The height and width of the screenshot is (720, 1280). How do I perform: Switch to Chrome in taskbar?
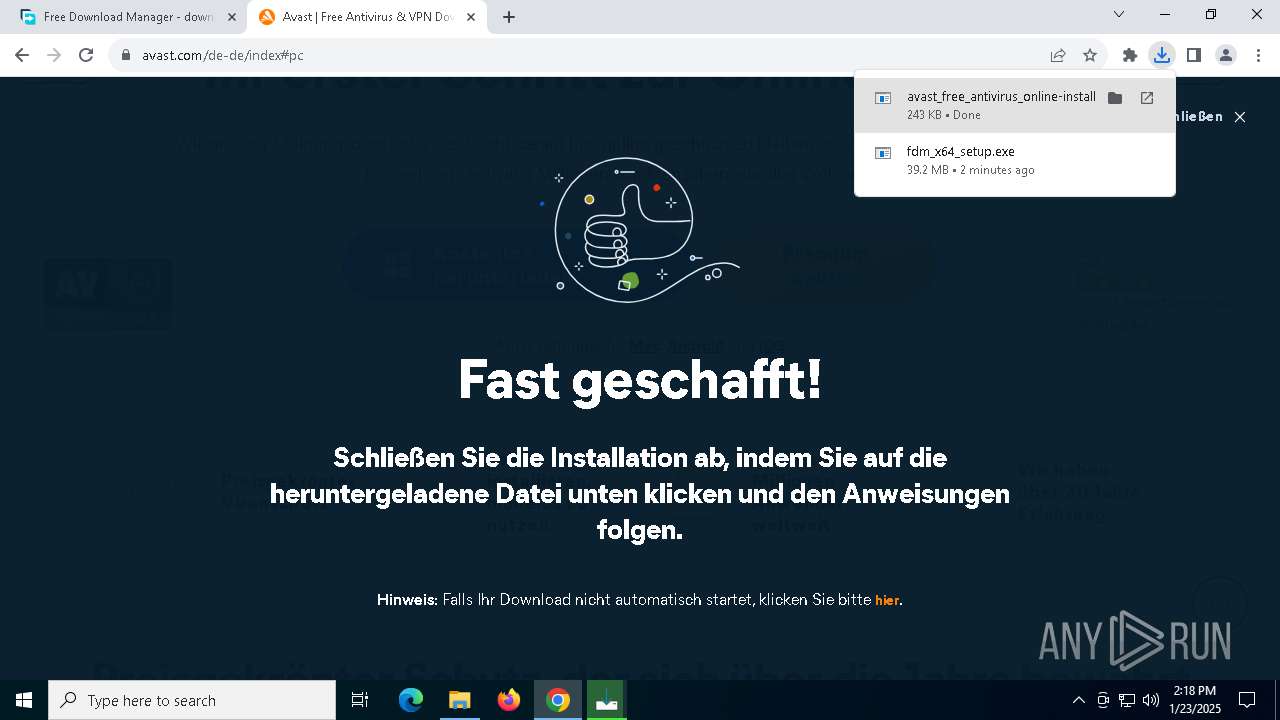coord(558,700)
